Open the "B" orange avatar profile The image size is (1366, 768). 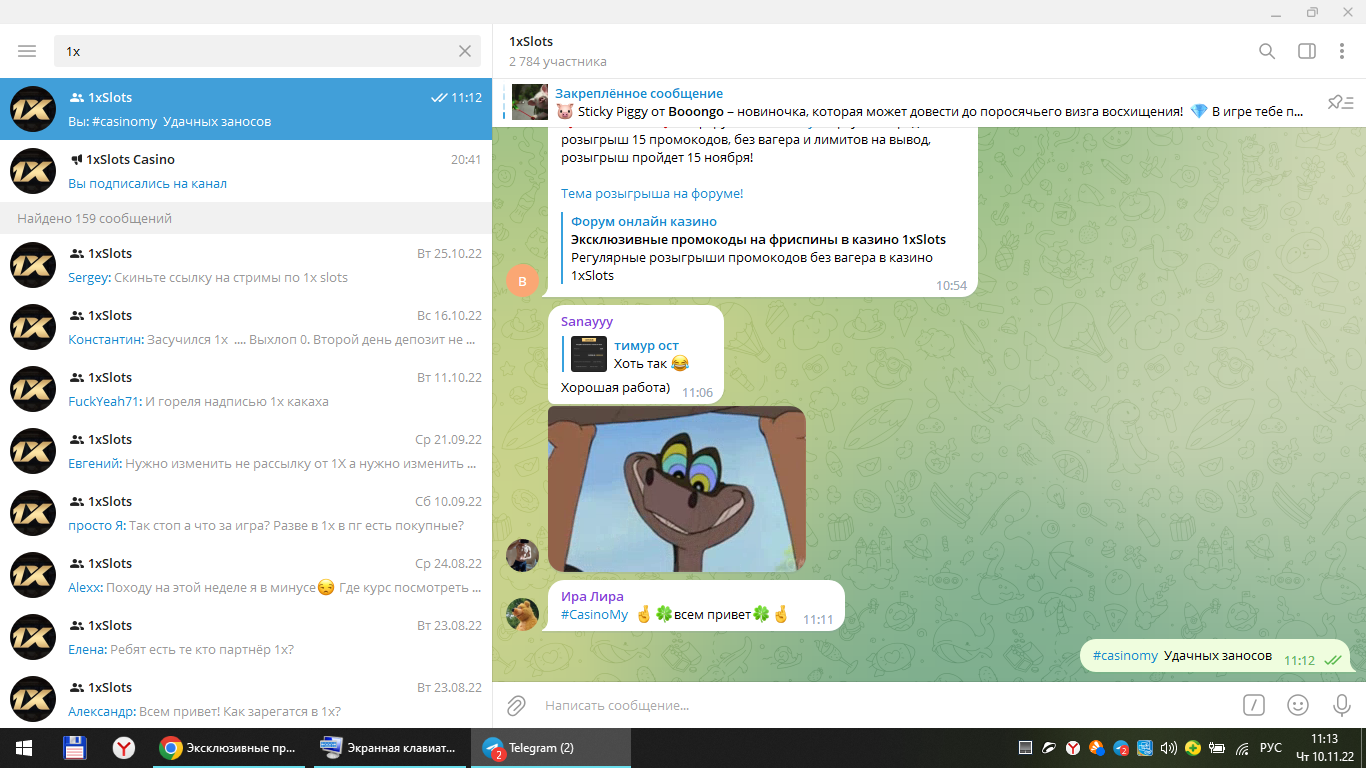coord(522,281)
